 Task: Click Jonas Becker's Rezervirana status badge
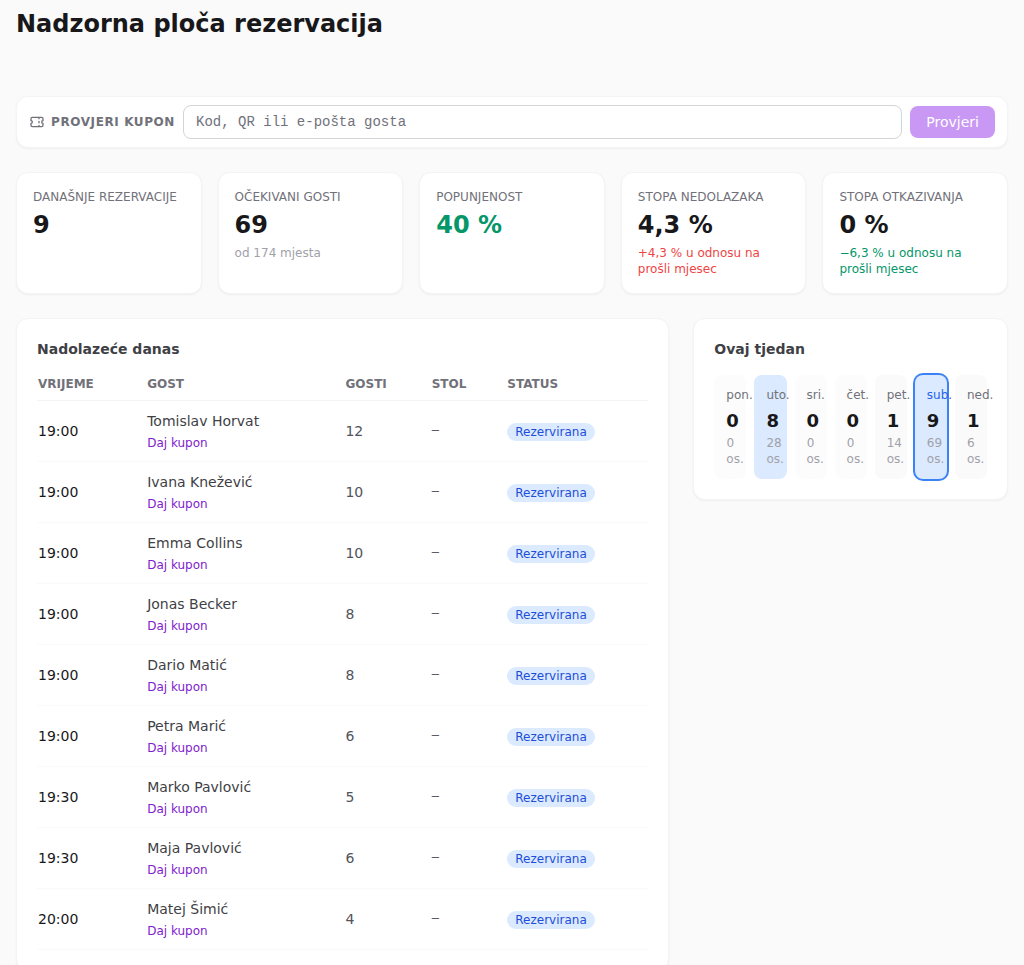click(551, 615)
